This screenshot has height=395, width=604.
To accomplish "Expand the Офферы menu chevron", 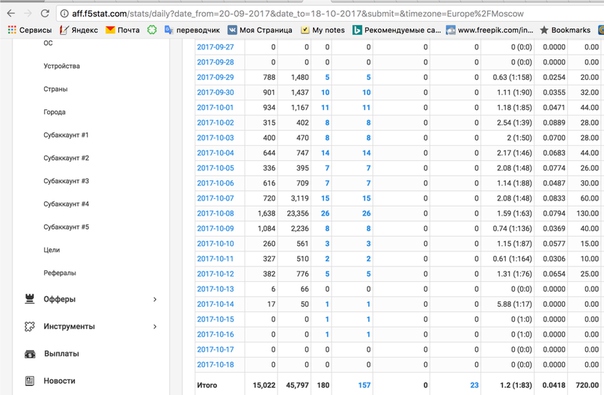I will click(x=155, y=299).
